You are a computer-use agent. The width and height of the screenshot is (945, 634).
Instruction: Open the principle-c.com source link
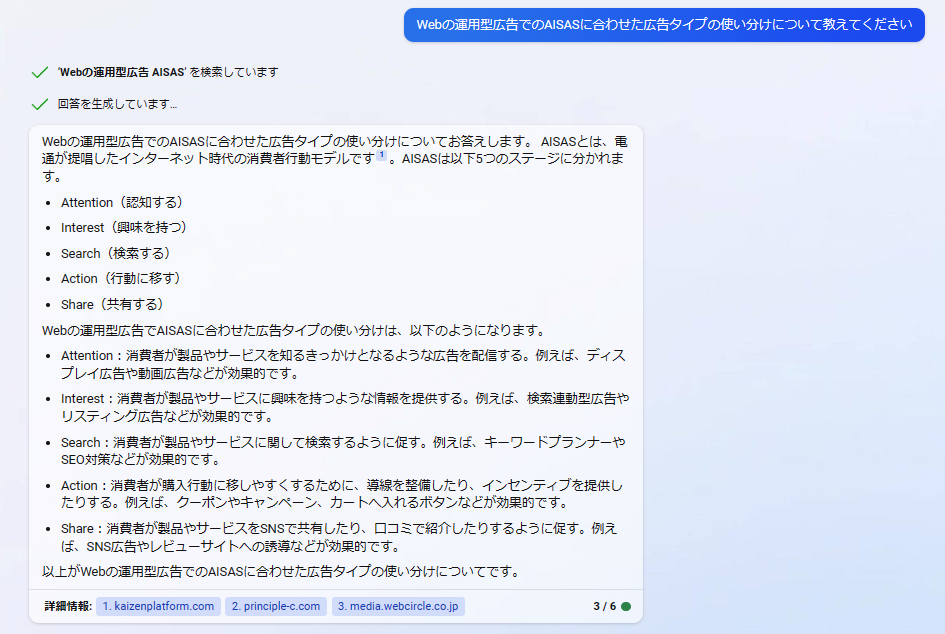click(275, 606)
